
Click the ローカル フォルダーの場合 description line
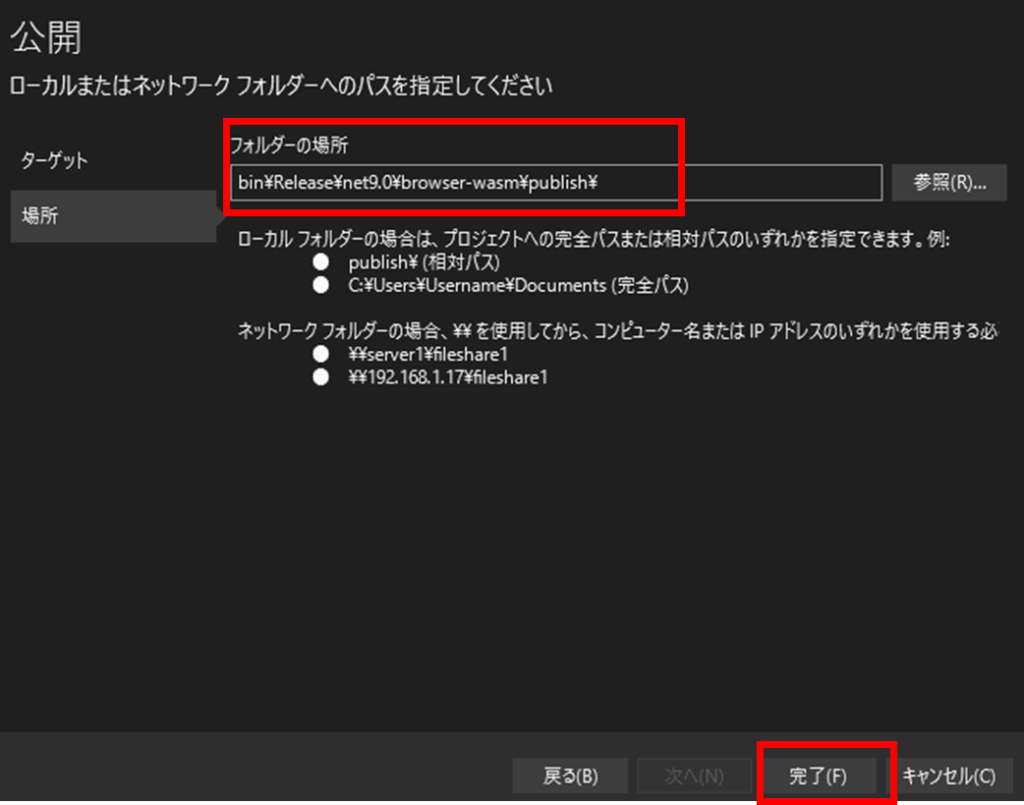pos(592,240)
